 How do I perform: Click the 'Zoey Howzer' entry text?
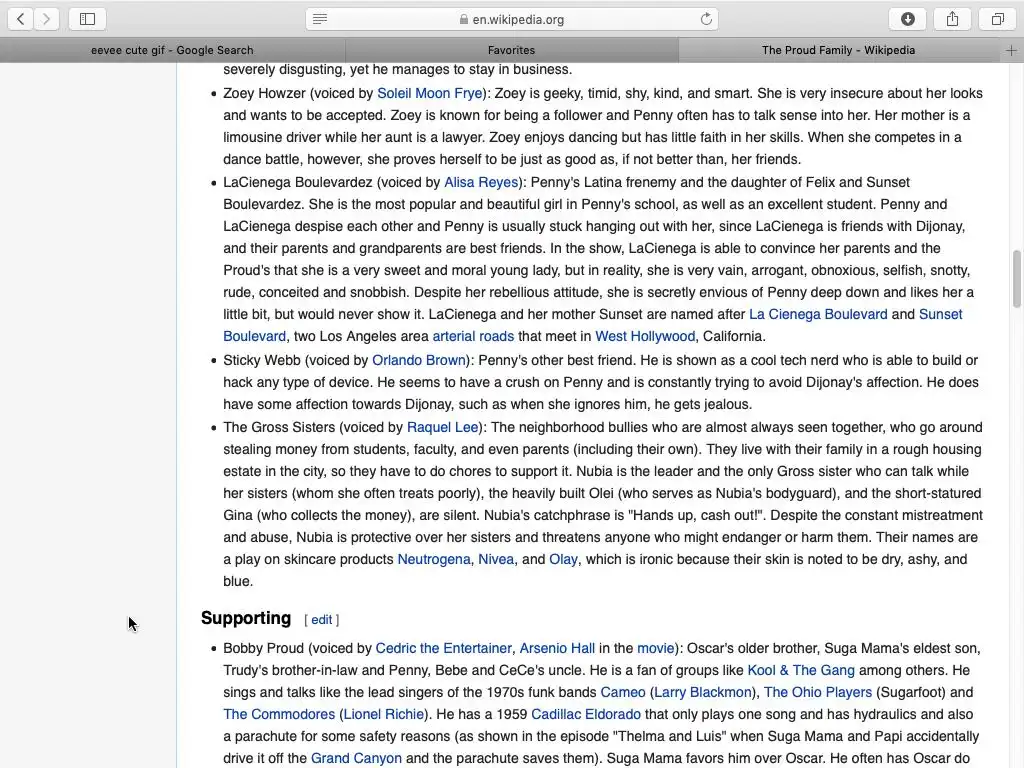tap(264, 93)
